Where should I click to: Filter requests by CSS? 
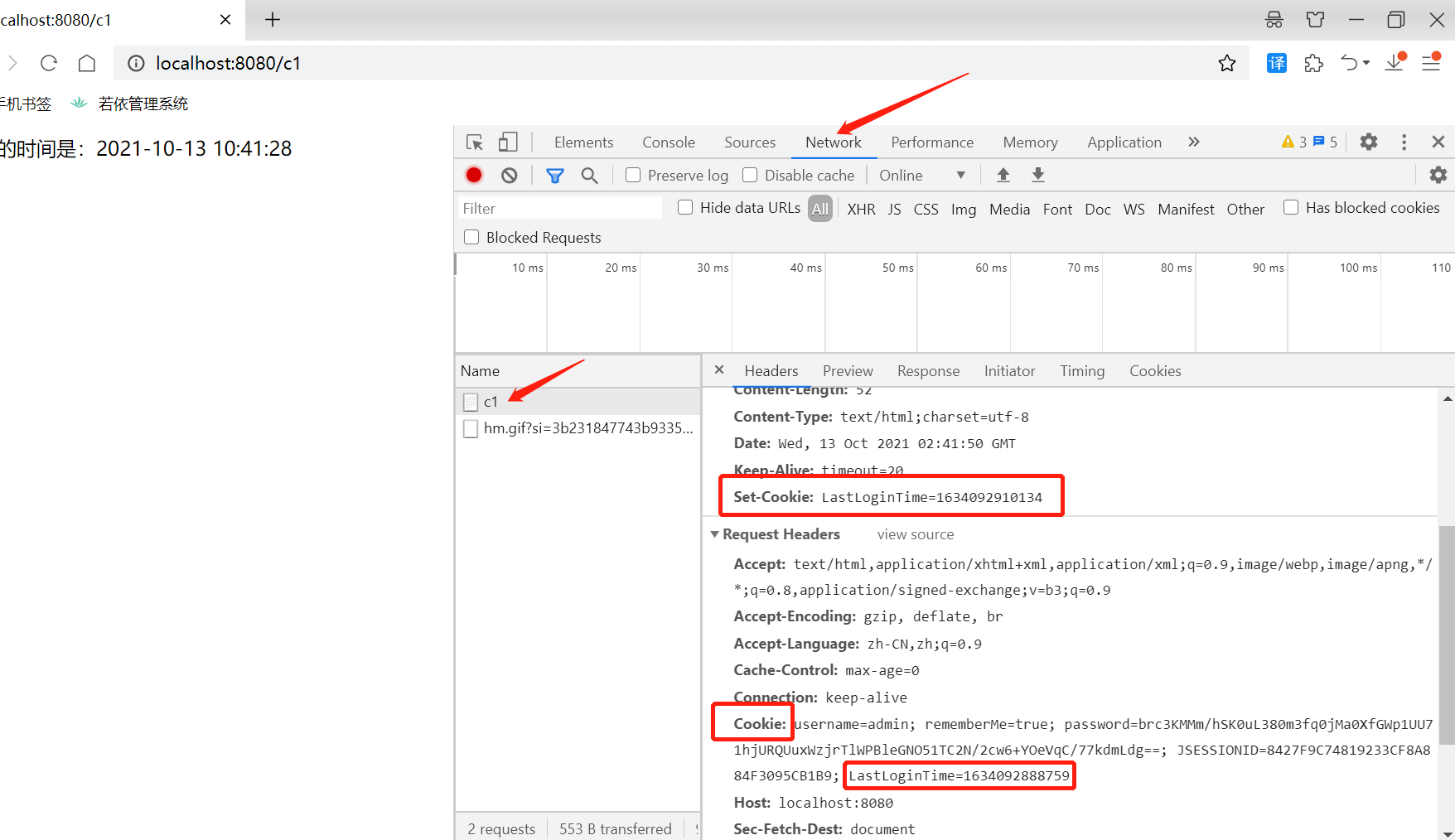coord(926,209)
